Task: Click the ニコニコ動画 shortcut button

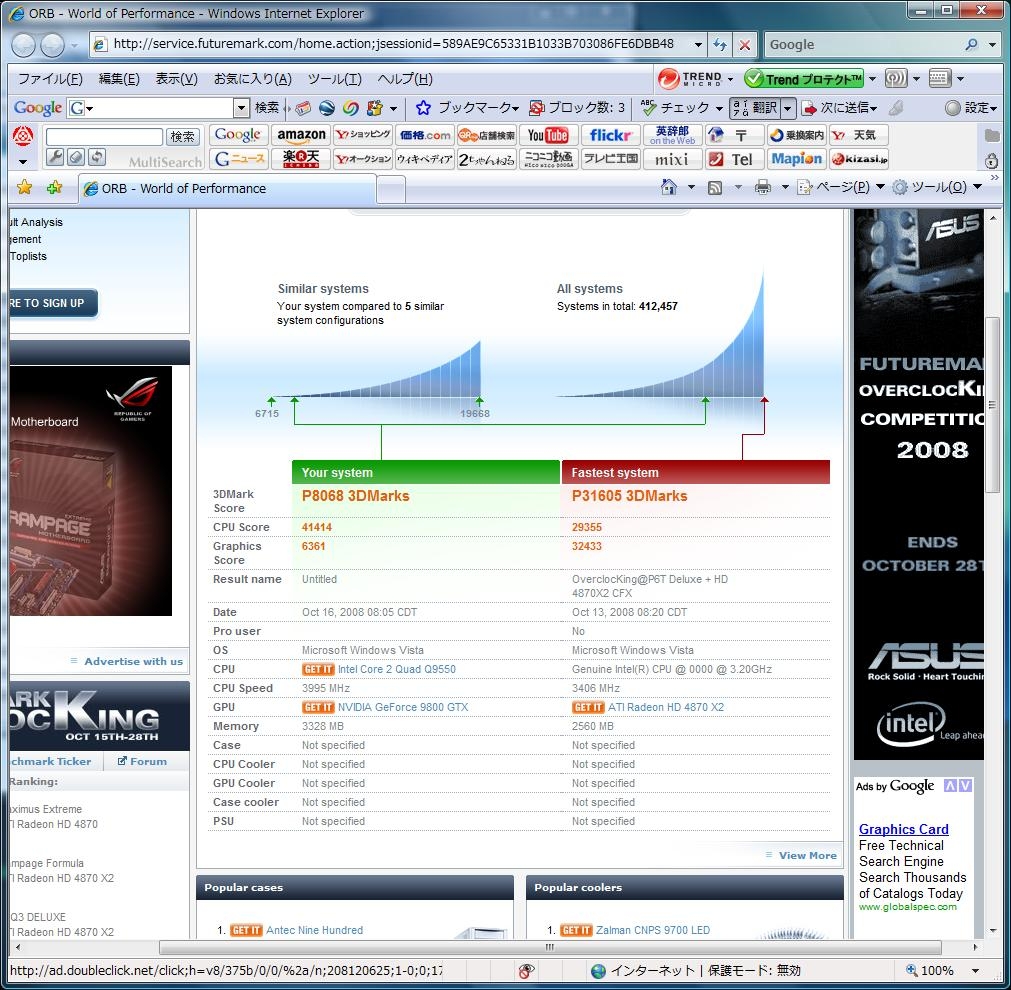Action: coord(549,159)
